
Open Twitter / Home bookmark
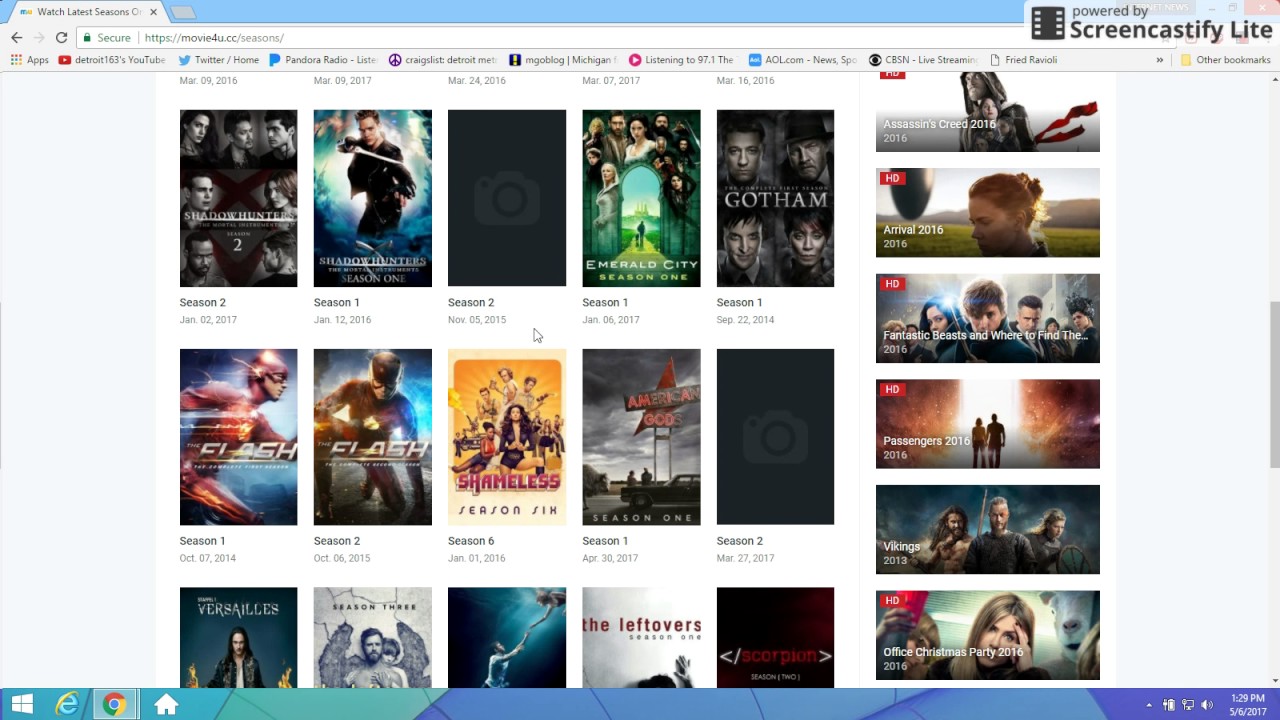[x=218, y=60]
